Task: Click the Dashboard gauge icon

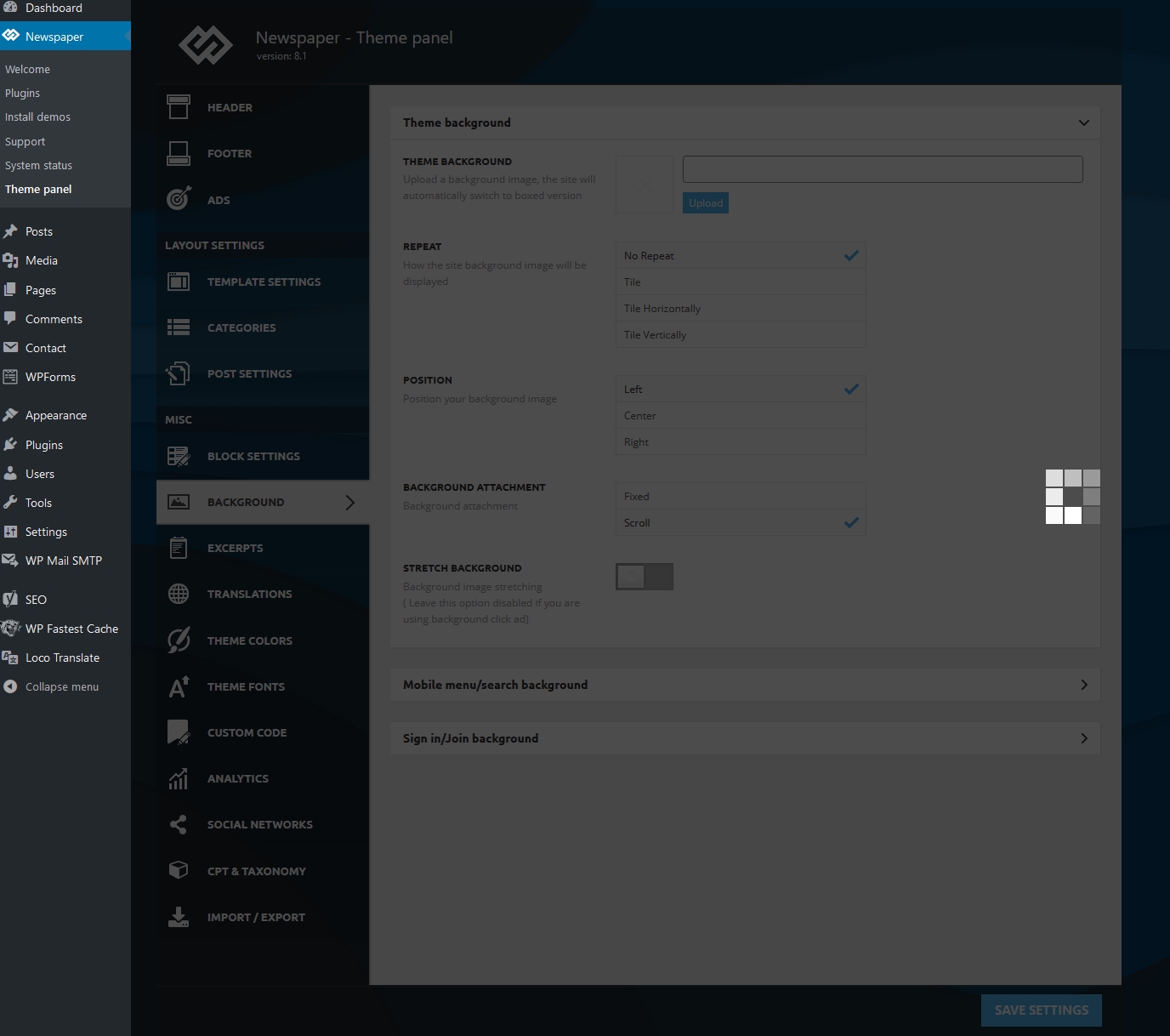Action: coord(10,7)
